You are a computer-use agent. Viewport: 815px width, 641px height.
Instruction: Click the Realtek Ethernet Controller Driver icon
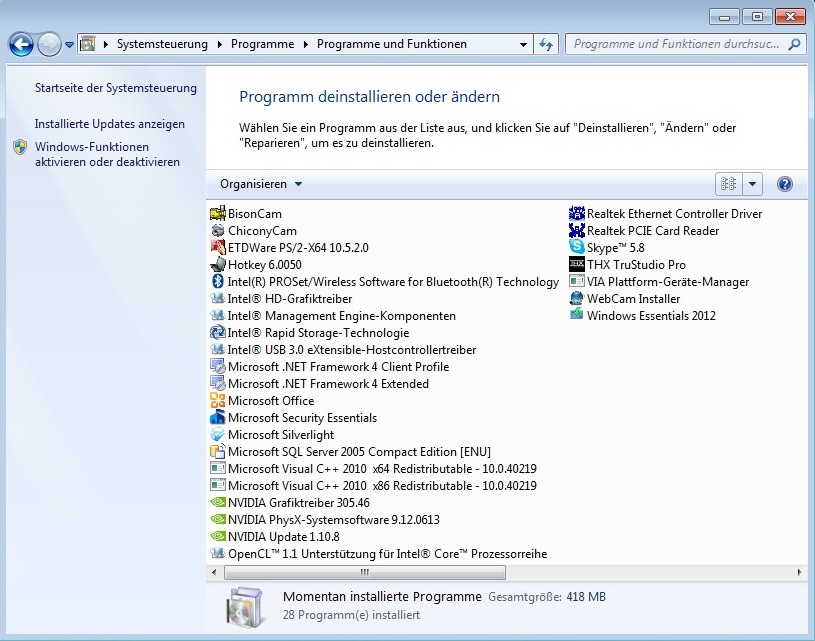[x=577, y=214]
